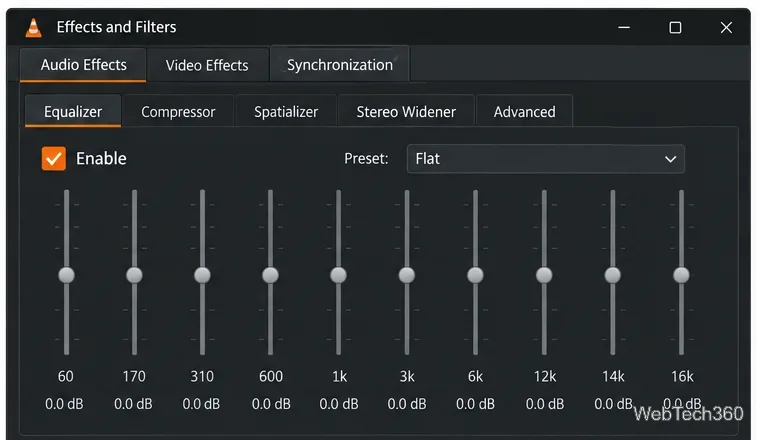The height and width of the screenshot is (440, 760).
Task: Go to the Synchronization tab
Action: pos(340,64)
